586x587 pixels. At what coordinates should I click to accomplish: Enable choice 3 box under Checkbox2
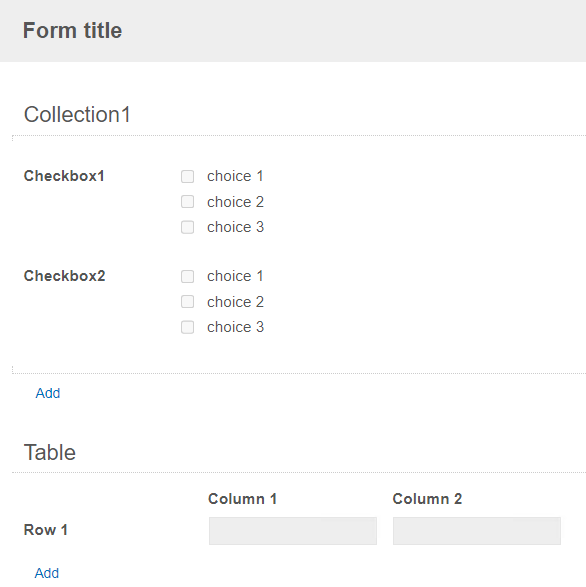(187, 327)
